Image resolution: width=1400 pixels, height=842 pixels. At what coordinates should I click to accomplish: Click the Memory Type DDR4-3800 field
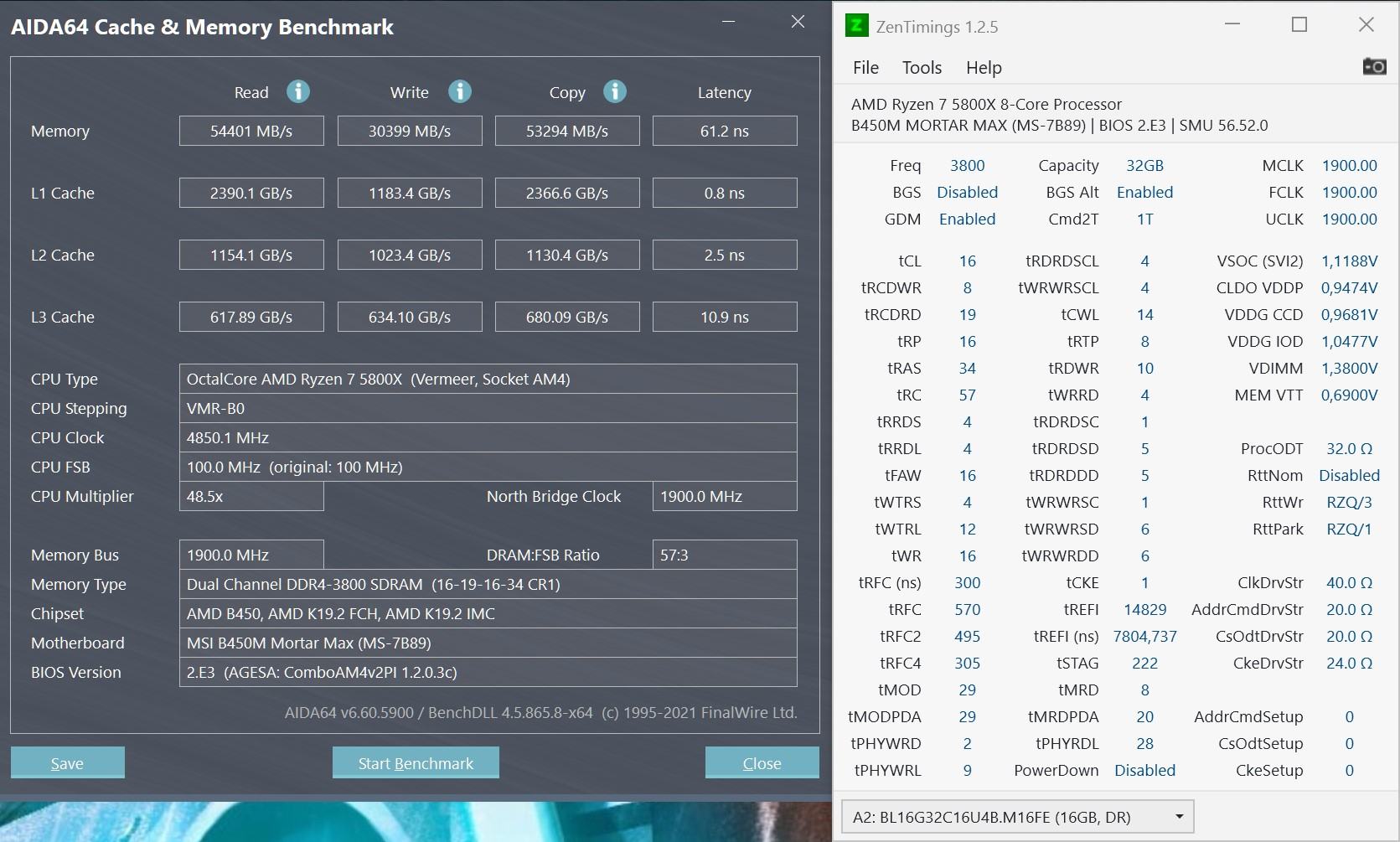pyautogui.click(x=488, y=584)
